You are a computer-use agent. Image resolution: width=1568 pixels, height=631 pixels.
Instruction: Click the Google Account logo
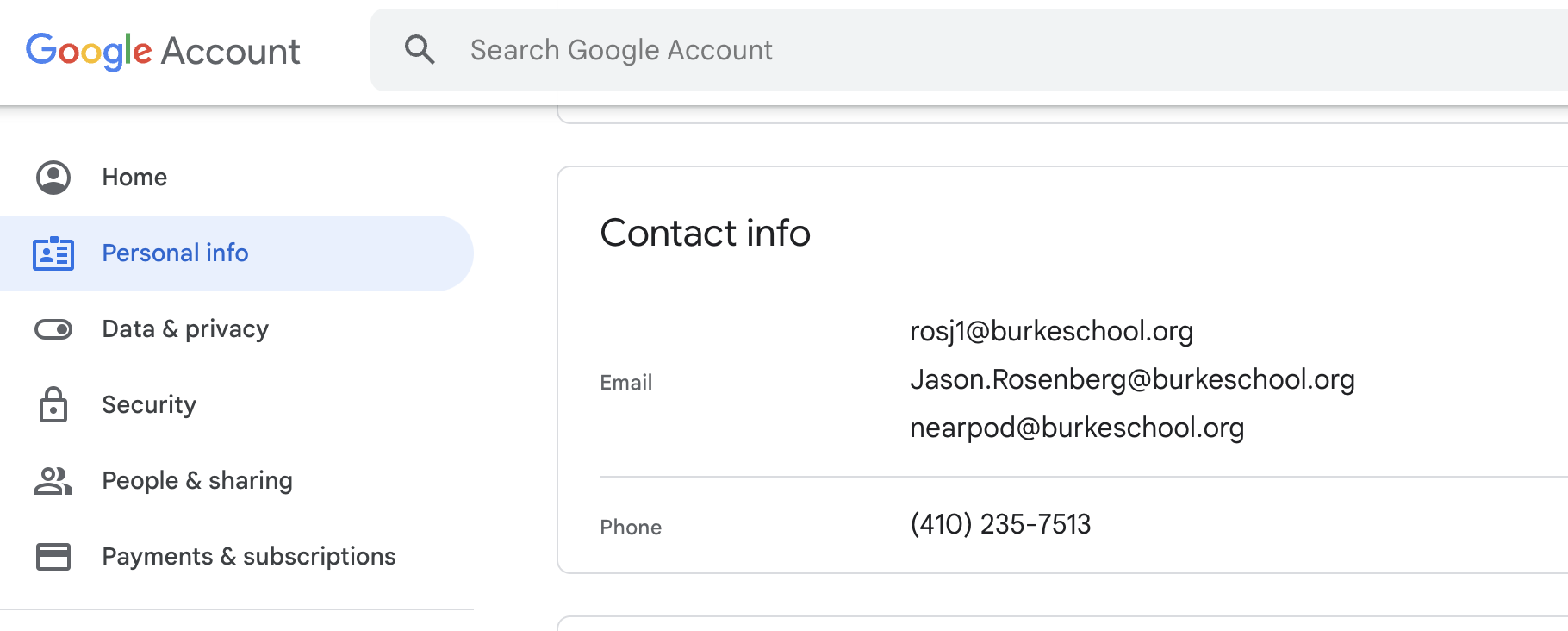(163, 51)
